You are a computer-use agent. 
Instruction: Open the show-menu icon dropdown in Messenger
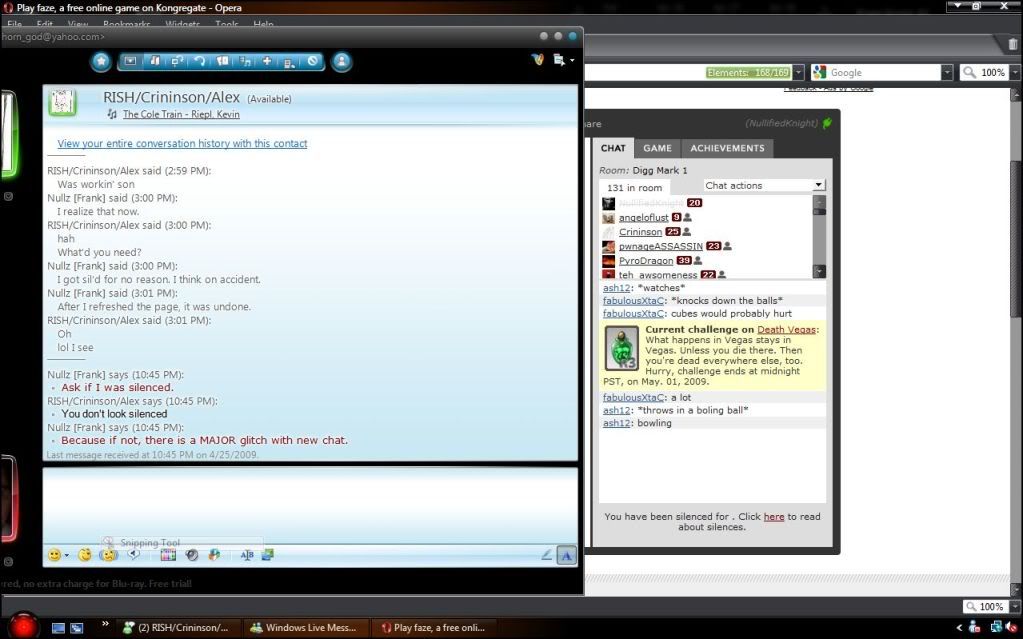(564, 60)
